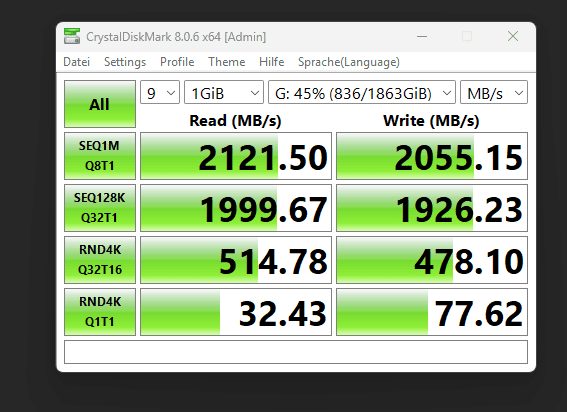This screenshot has width=567, height=412.
Task: Click the CrystalDiskMark app icon in title bar
Action: coord(72,36)
